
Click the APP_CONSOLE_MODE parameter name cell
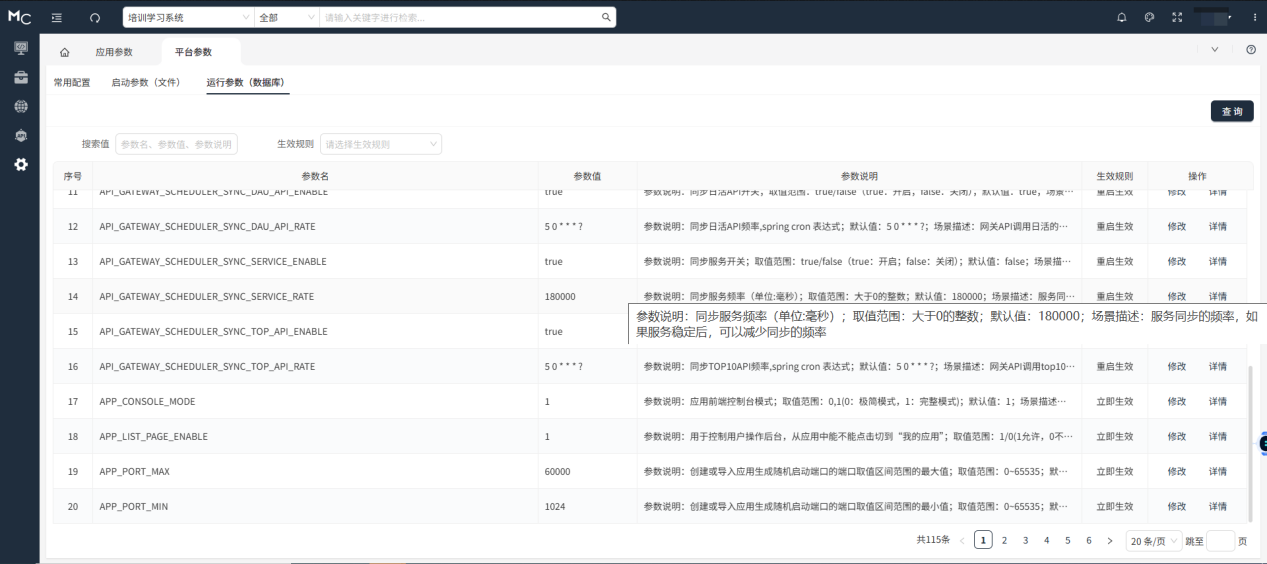tap(315, 401)
